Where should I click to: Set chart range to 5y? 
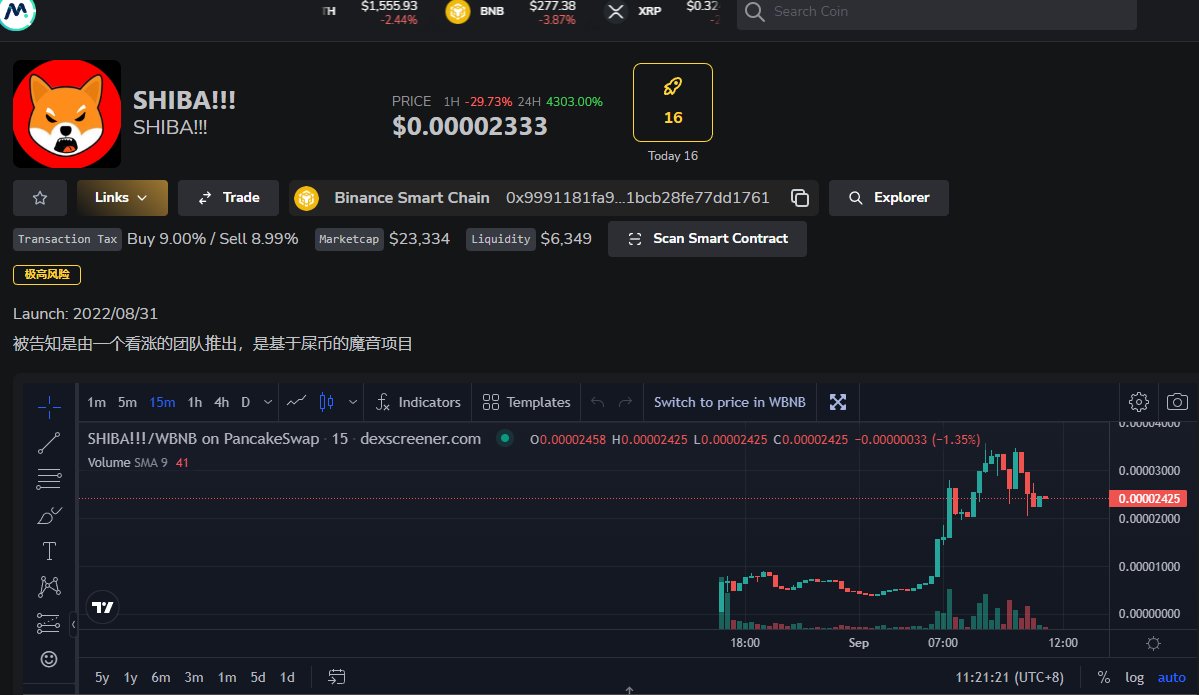coord(102,677)
